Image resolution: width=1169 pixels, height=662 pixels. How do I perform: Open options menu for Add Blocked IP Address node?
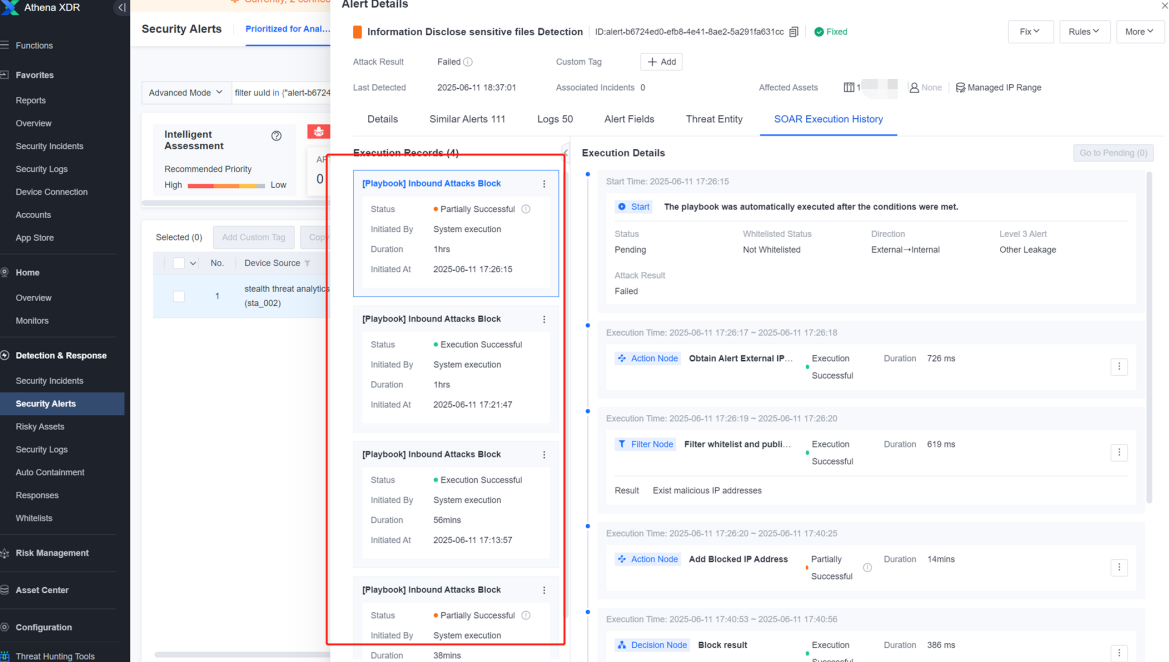(x=1119, y=567)
